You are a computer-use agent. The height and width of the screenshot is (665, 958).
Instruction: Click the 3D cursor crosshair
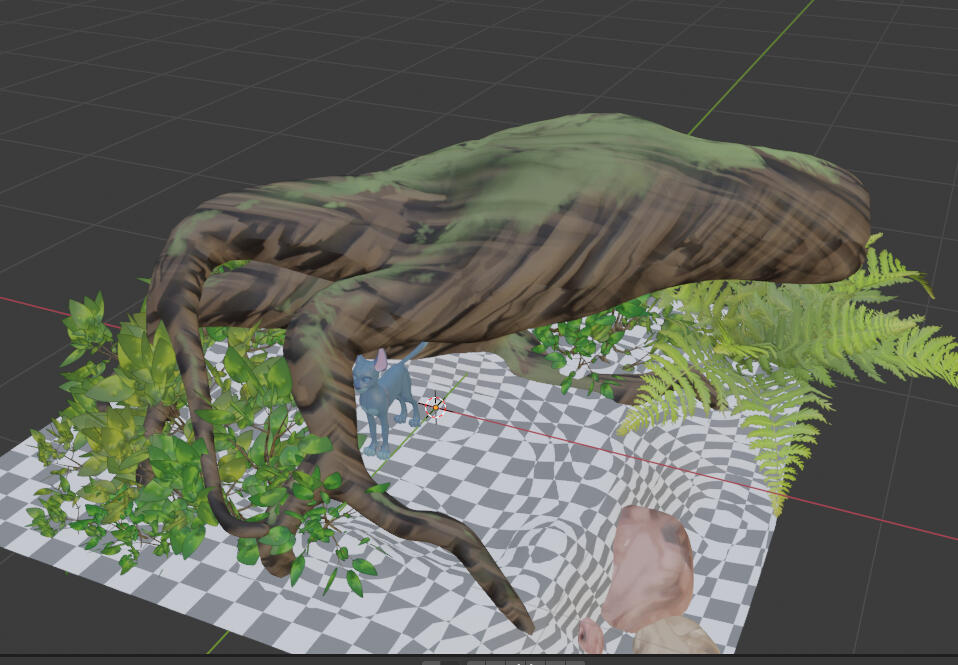click(x=436, y=407)
